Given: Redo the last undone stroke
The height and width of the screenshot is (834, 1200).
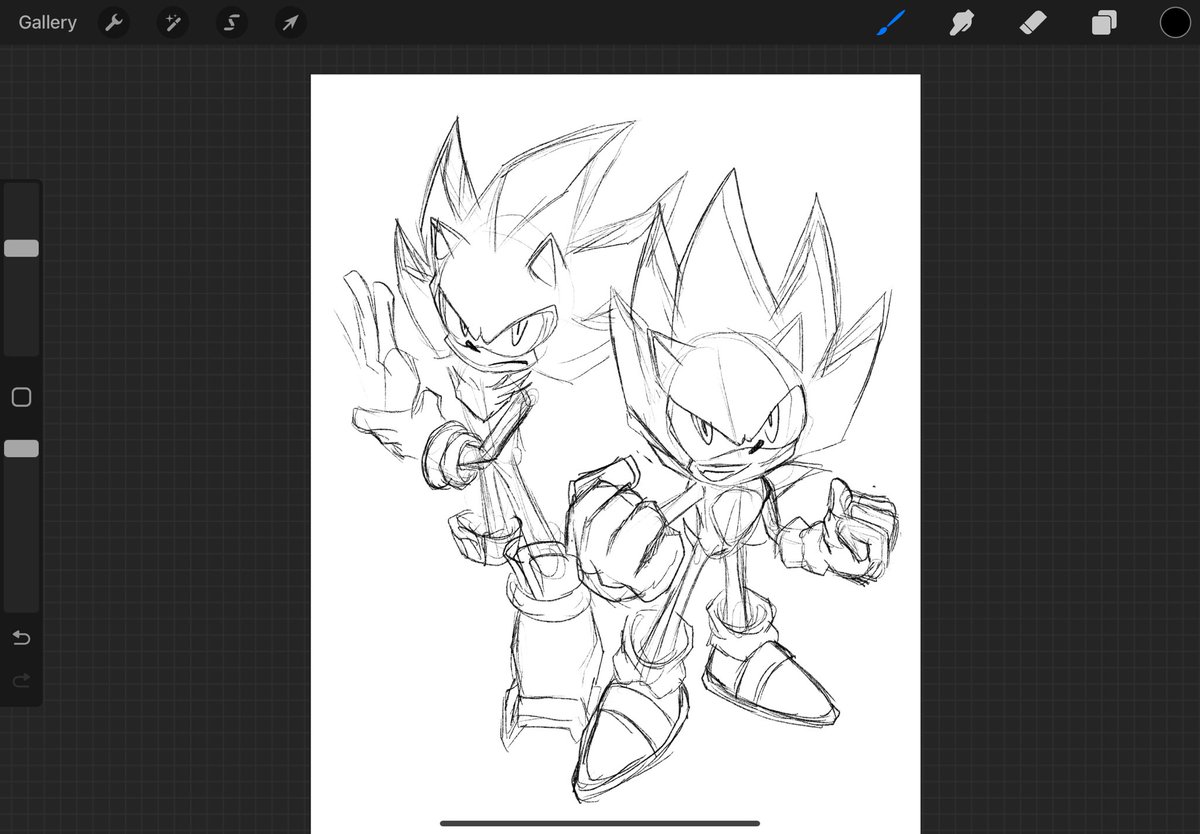Looking at the screenshot, I should (x=21, y=681).
